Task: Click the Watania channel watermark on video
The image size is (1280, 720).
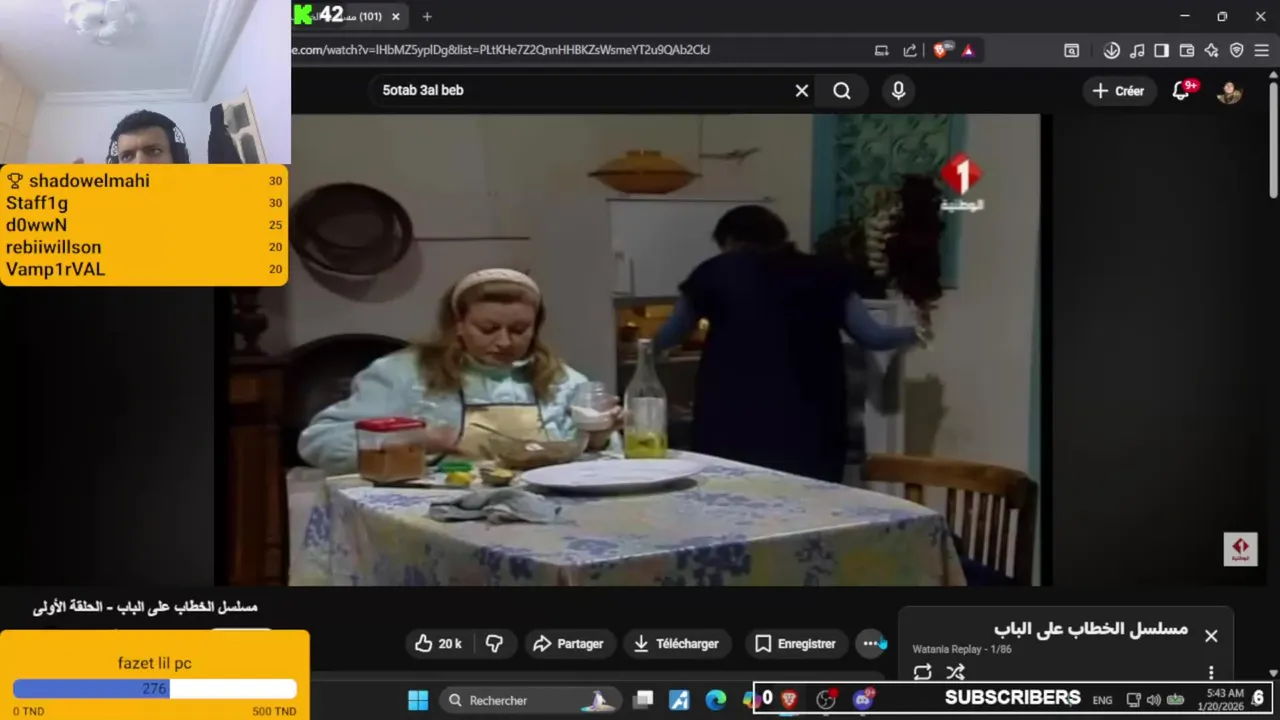Action: [x=1240, y=549]
